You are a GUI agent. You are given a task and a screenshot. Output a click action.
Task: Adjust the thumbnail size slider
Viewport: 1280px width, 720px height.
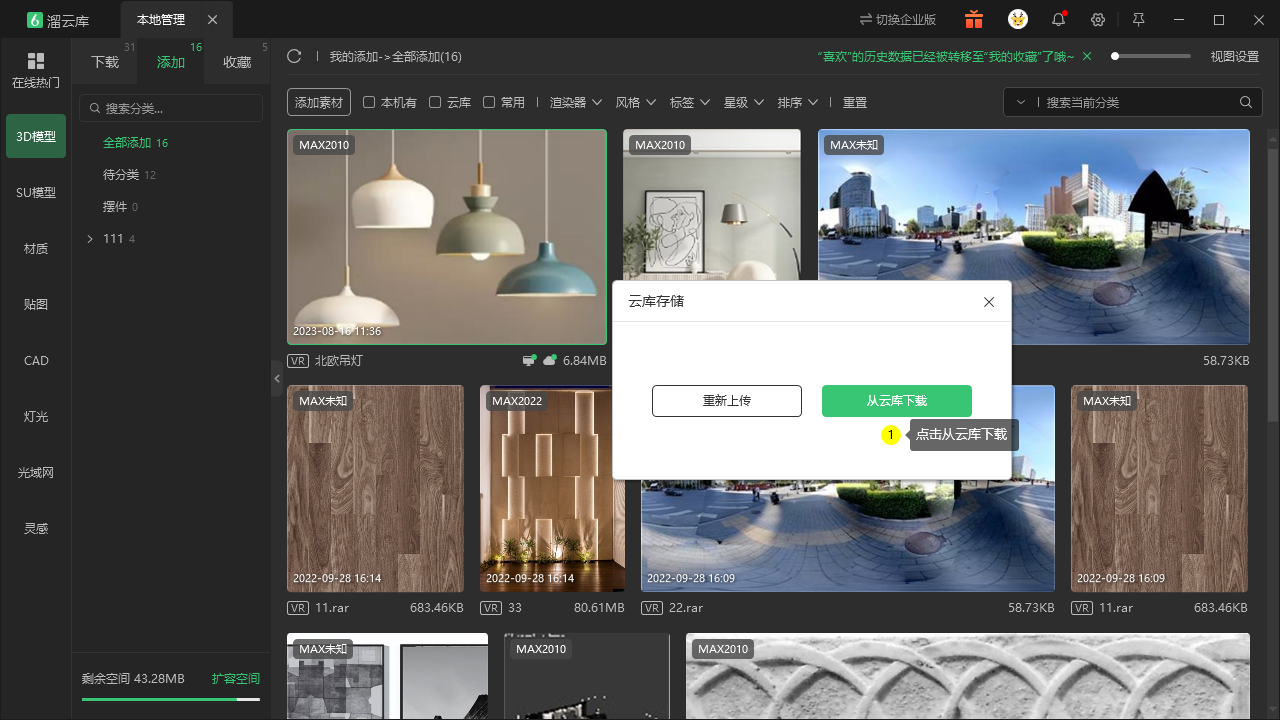click(1151, 56)
